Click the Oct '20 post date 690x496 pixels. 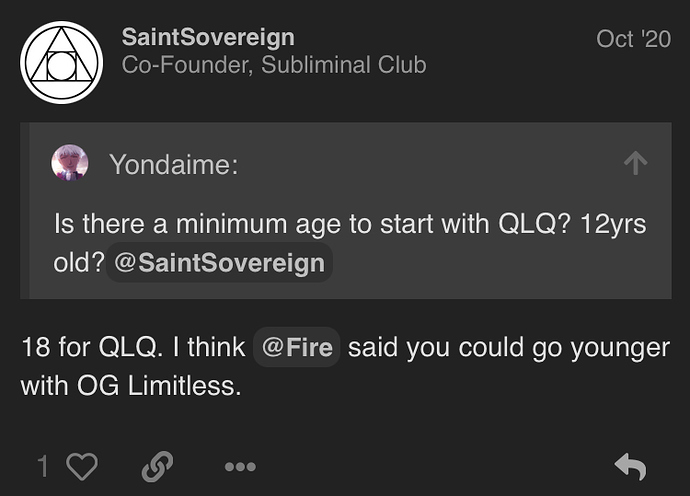pyautogui.click(x=633, y=39)
